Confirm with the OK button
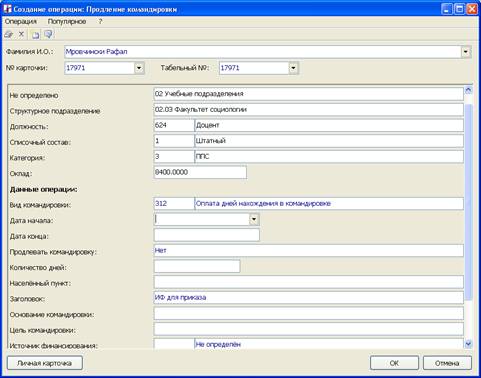Screen dimensions: 481x378 click(394, 363)
